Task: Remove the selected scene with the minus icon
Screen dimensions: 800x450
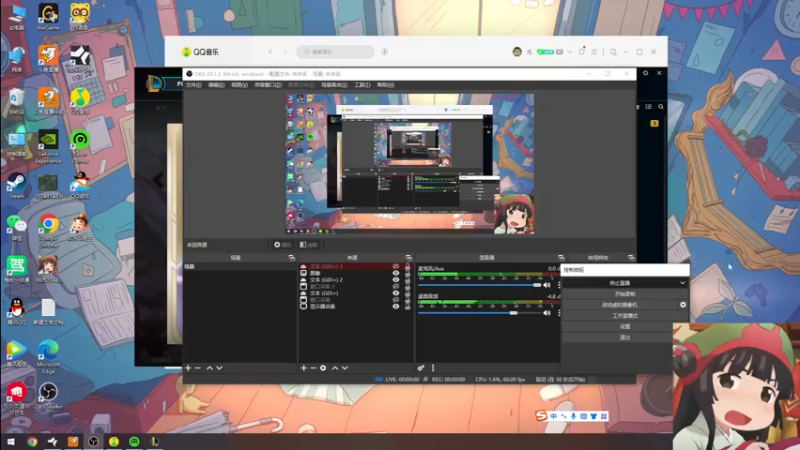Action: (x=198, y=368)
